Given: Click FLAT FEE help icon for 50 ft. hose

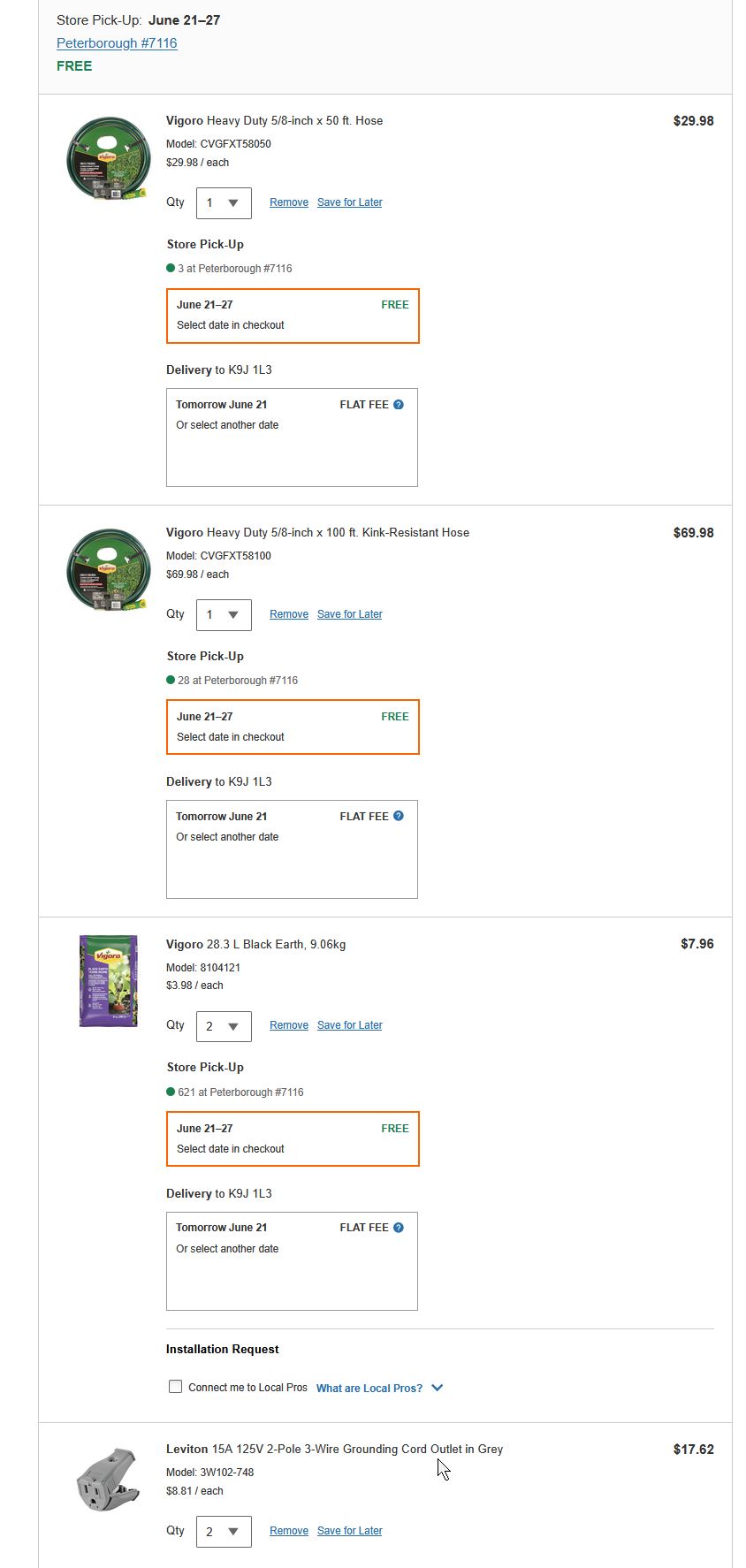Looking at the screenshot, I should click(x=399, y=405).
